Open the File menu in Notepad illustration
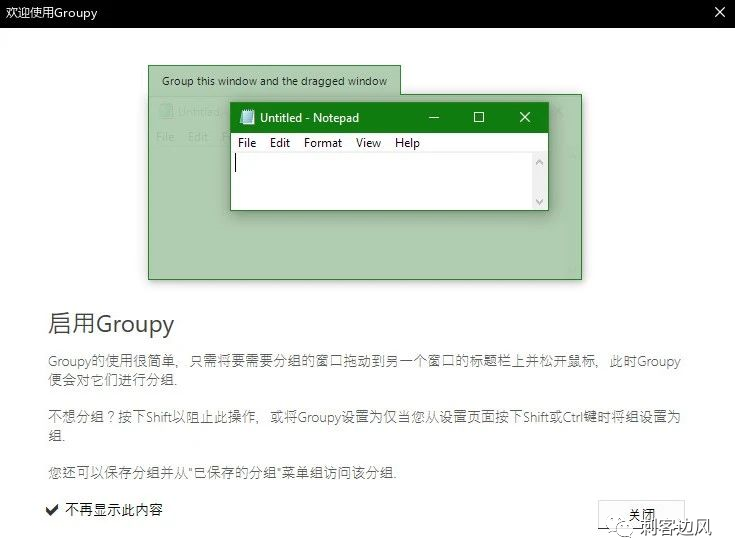The height and width of the screenshot is (559, 735). [247, 142]
